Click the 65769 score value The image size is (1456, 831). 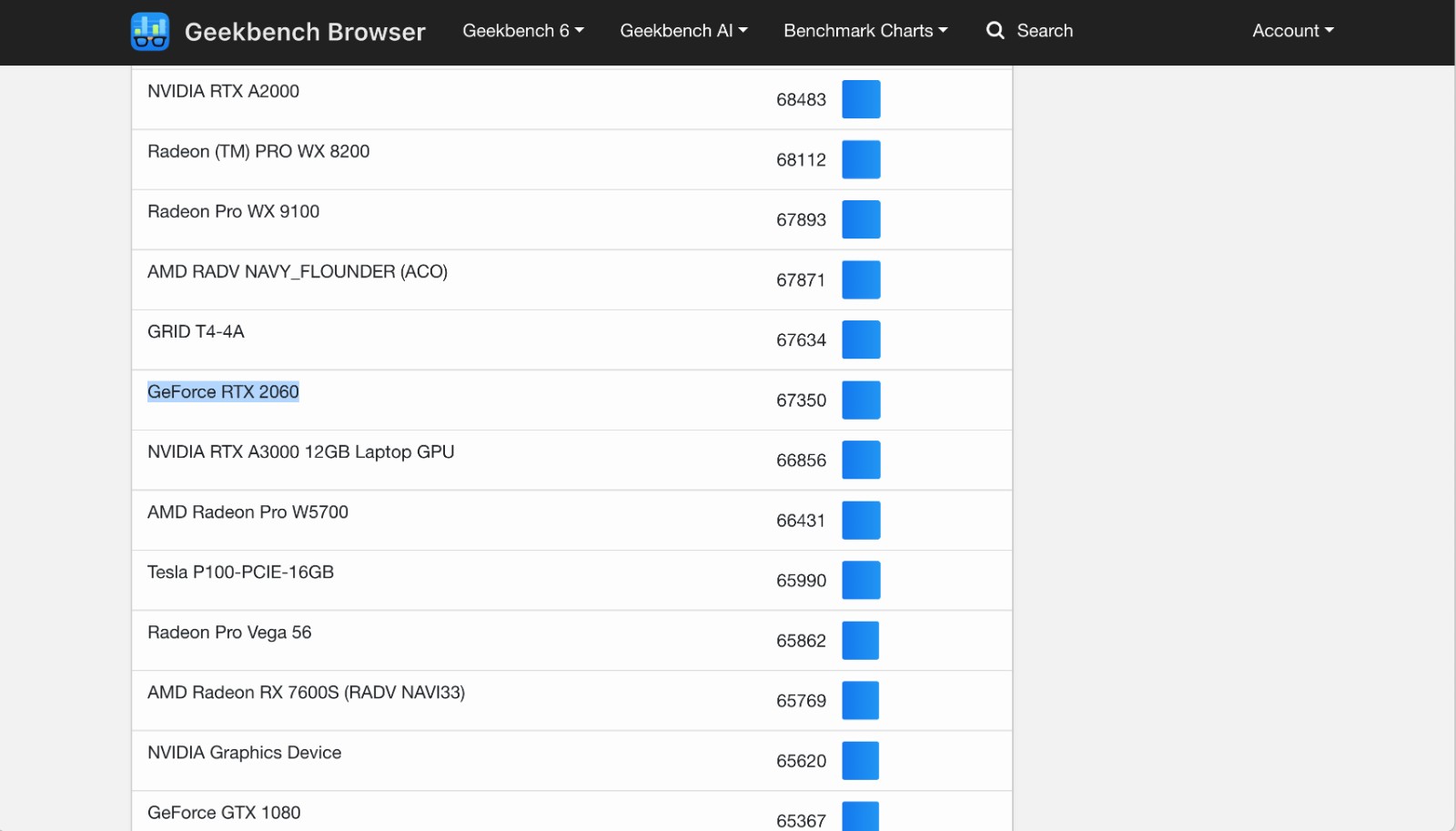pos(801,700)
